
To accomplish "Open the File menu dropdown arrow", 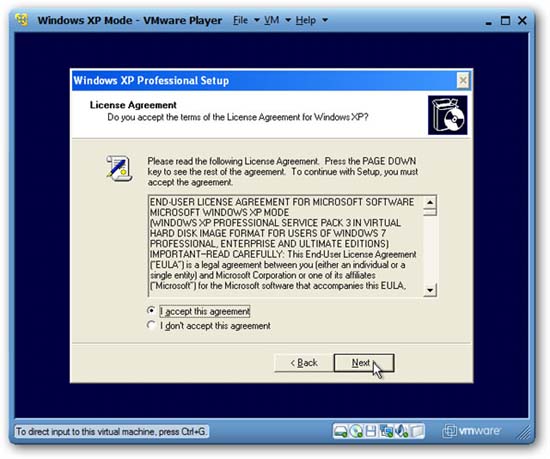I will (256, 21).
